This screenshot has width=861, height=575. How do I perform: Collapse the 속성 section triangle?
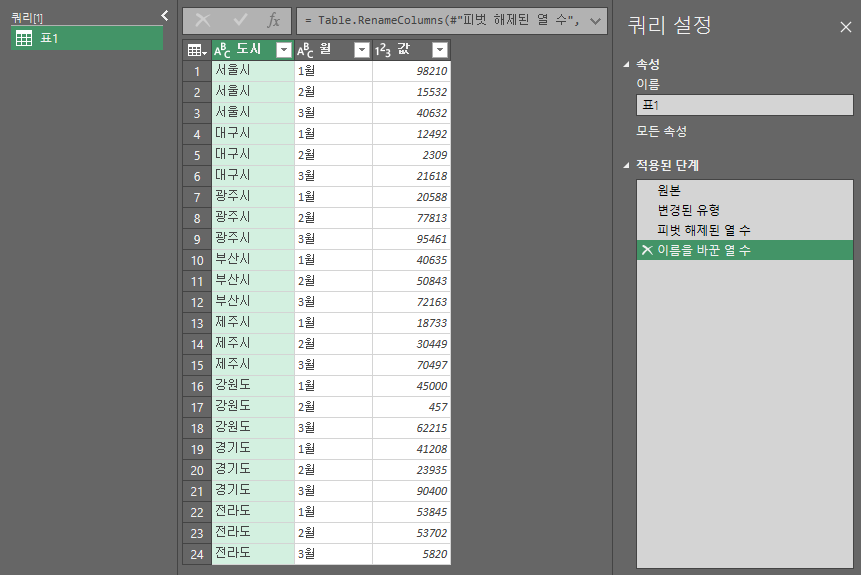click(627, 64)
